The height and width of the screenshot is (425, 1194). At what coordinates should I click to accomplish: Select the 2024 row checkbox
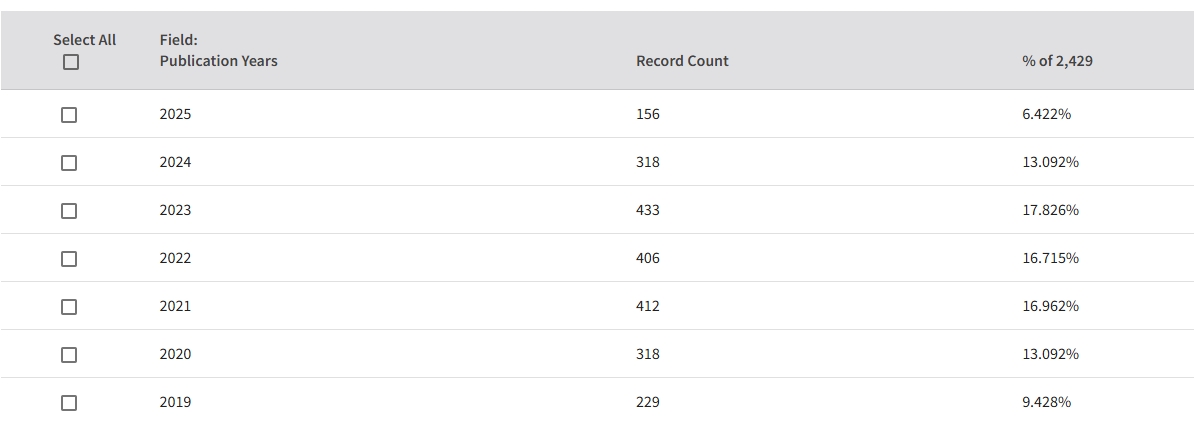point(69,163)
